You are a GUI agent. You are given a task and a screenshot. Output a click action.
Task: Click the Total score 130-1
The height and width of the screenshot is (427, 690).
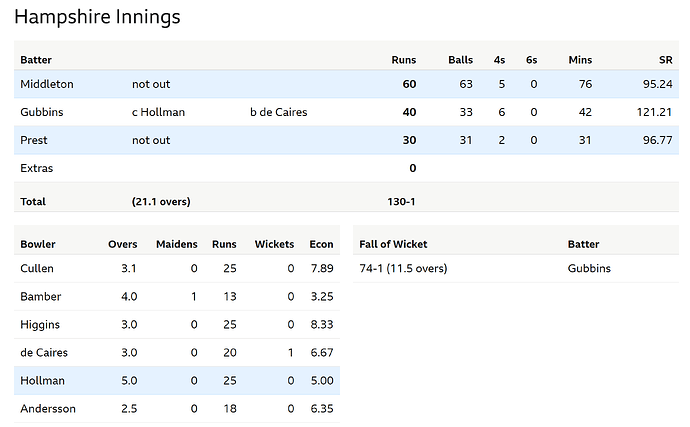click(401, 201)
